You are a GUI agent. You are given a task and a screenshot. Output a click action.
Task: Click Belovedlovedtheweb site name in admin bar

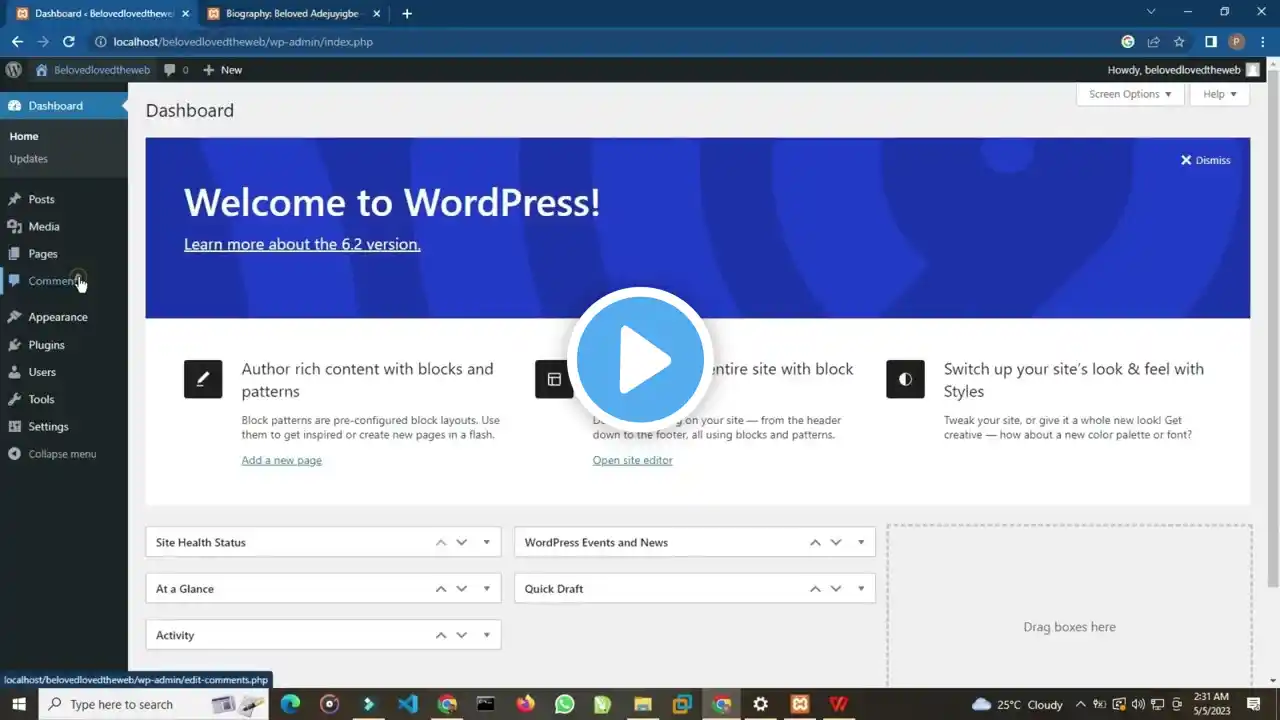(93, 70)
